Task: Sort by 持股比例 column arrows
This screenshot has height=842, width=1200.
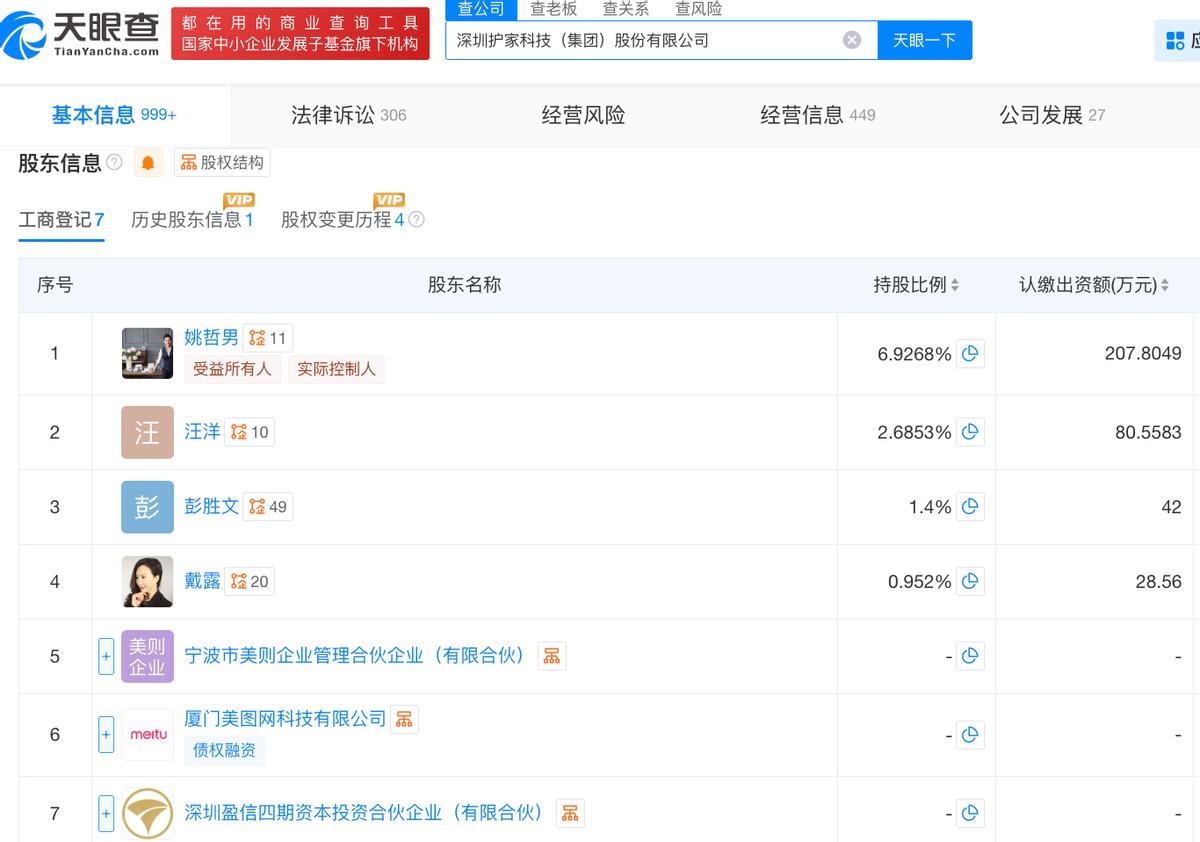Action: [x=955, y=285]
